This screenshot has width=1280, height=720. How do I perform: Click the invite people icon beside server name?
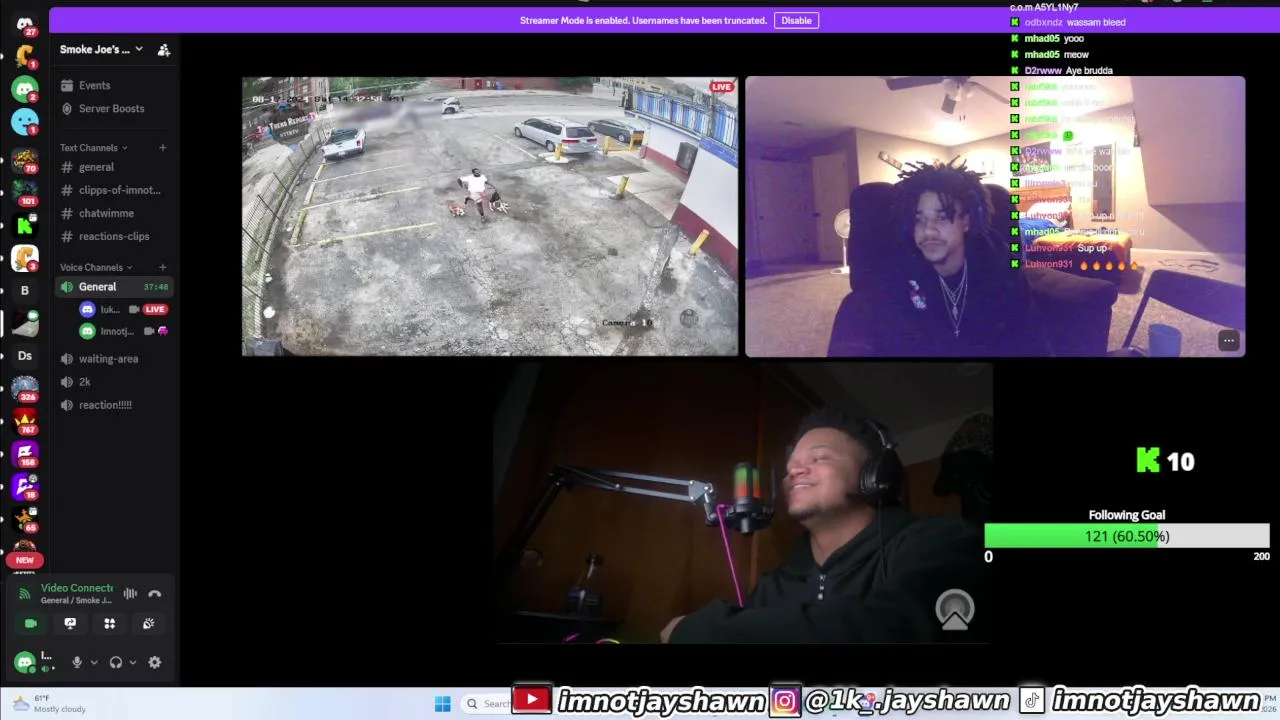coord(164,49)
